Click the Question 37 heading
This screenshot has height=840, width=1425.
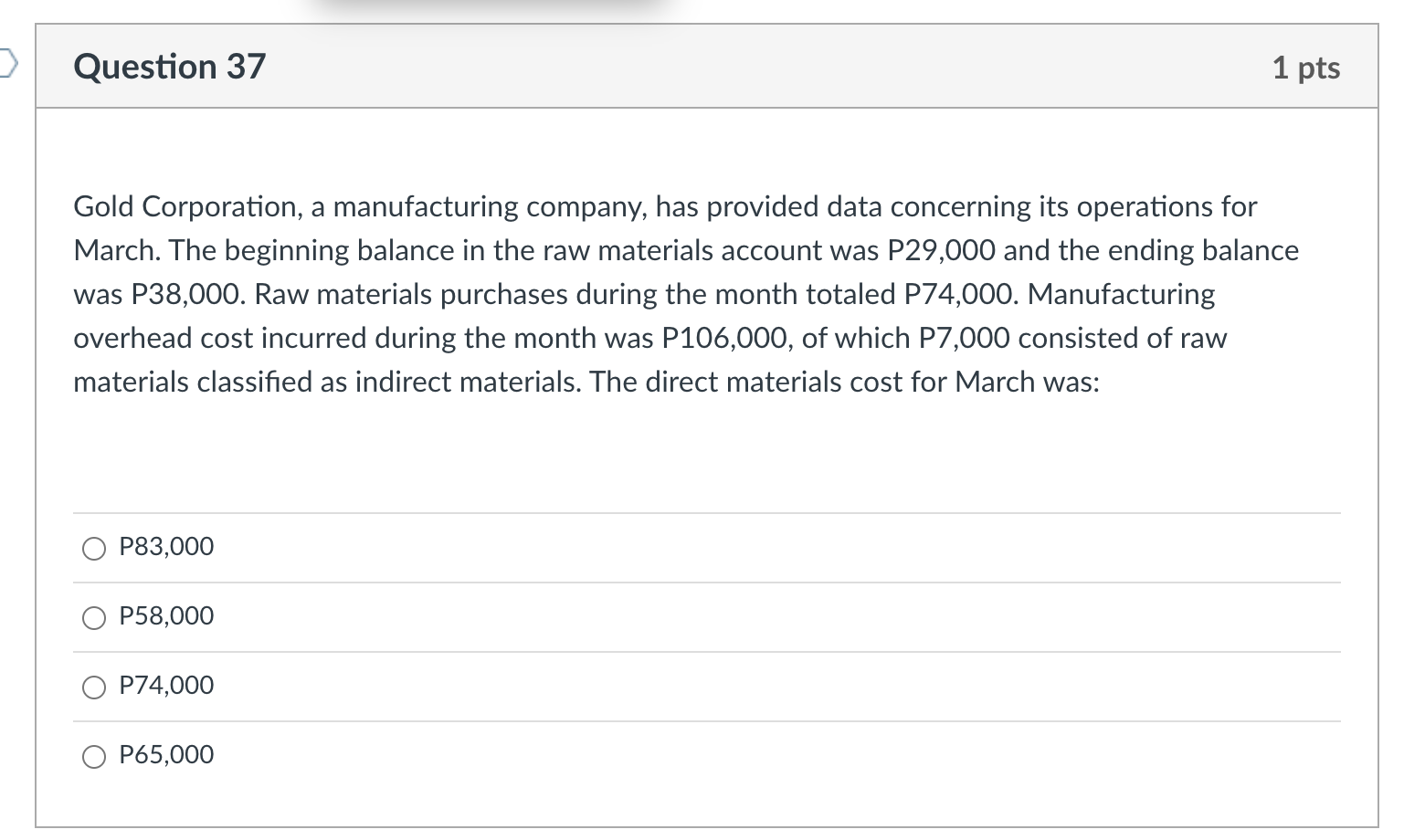169,66
